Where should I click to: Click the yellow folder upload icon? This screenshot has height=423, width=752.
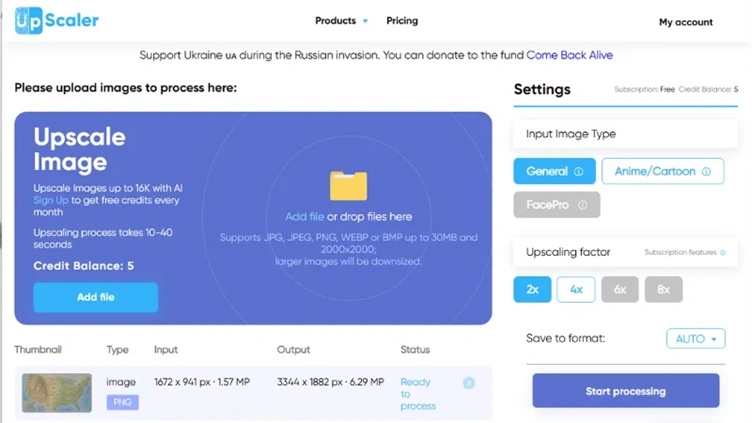[x=348, y=186]
